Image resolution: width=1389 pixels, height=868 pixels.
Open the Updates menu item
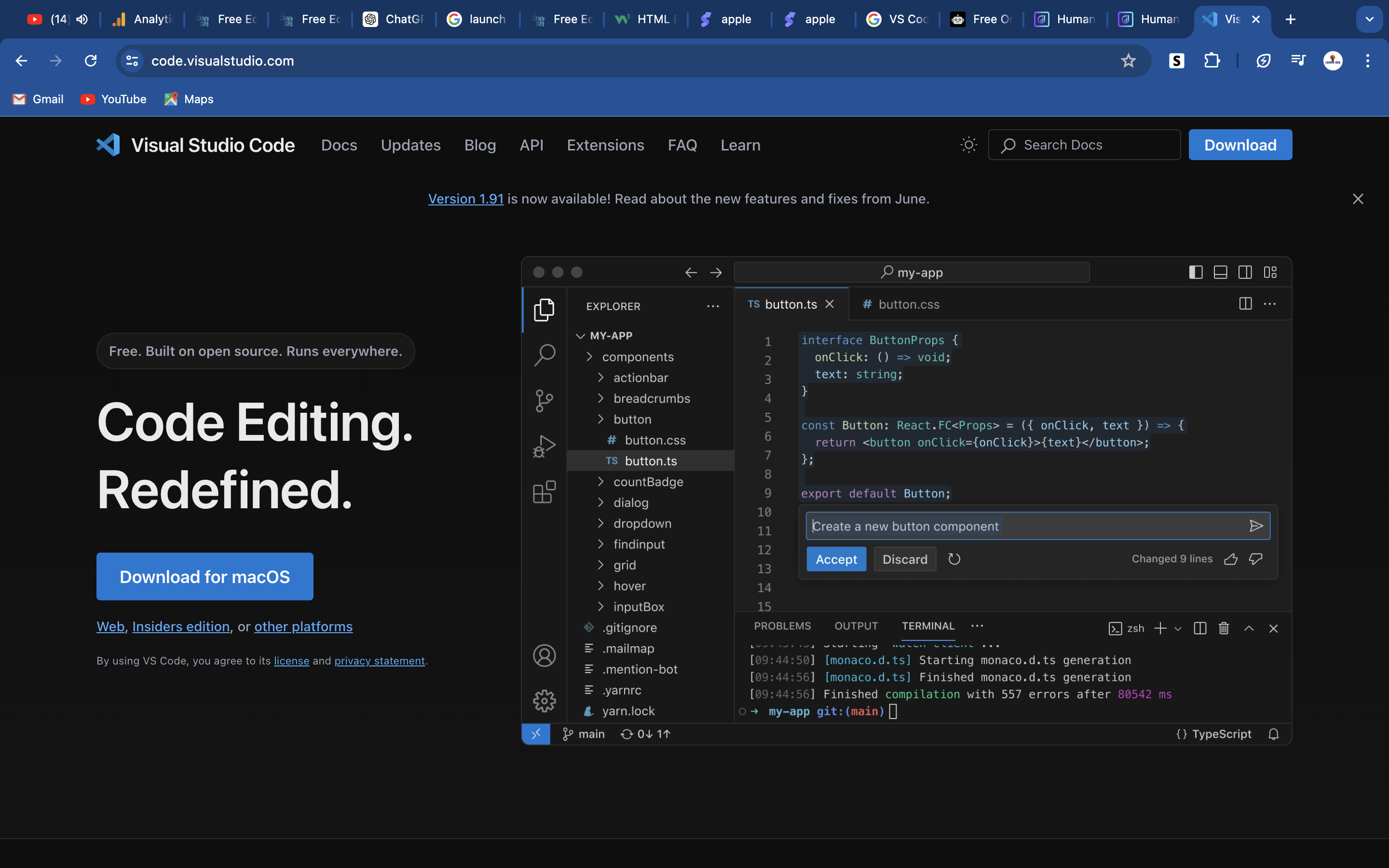click(411, 145)
